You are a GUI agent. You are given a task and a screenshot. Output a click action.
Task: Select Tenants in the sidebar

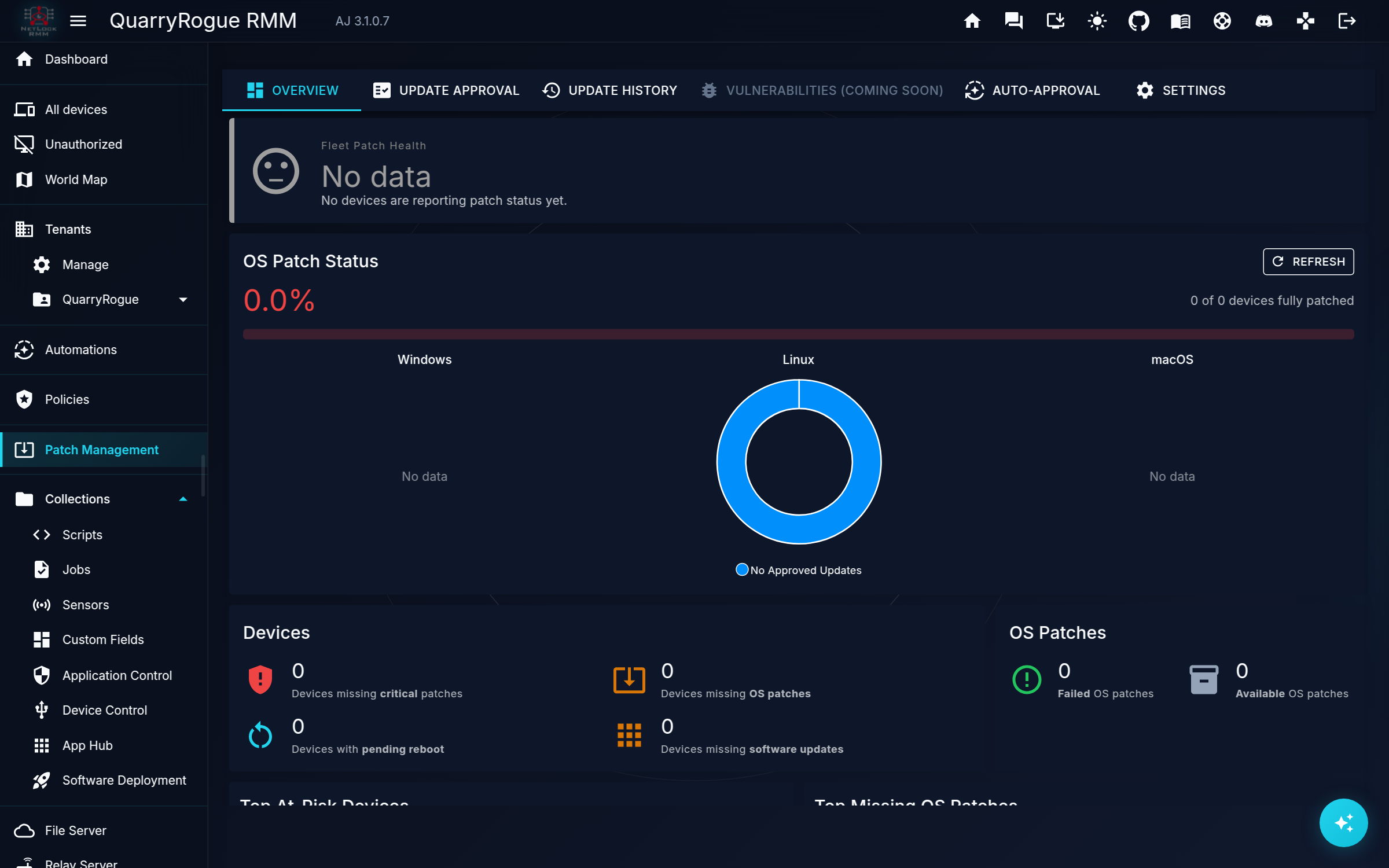104,229
